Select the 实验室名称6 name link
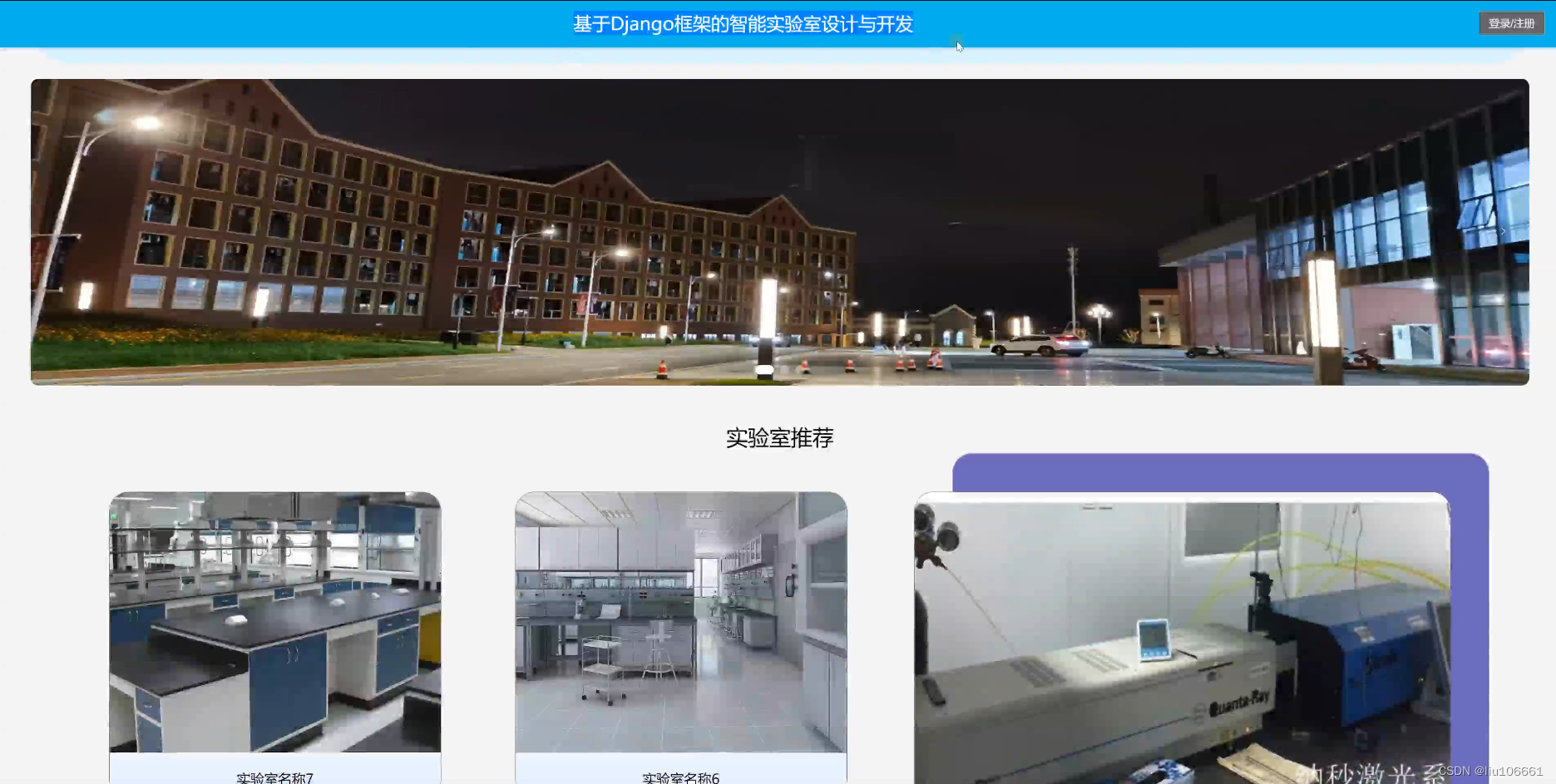The height and width of the screenshot is (784, 1556). pos(681,778)
